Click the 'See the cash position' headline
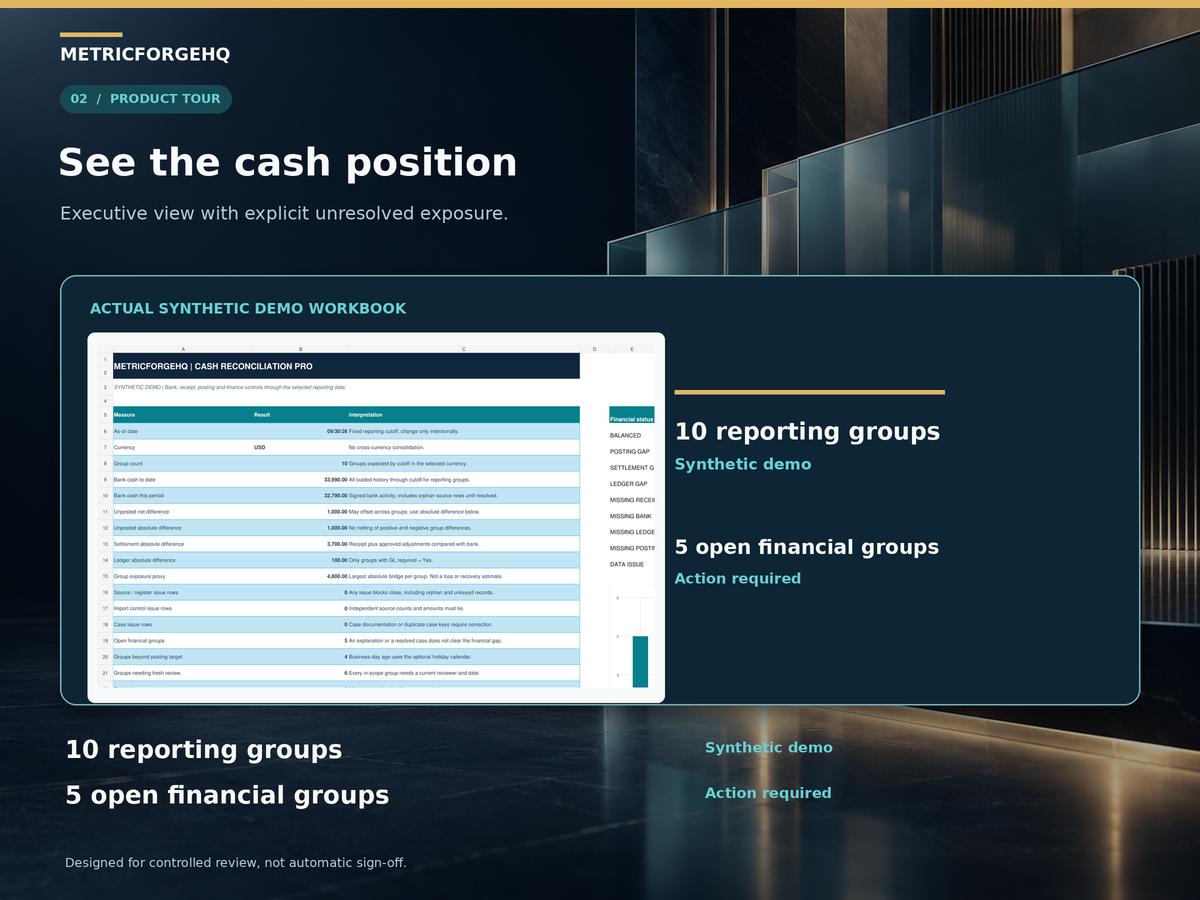The width and height of the screenshot is (1200, 900). 288,162
